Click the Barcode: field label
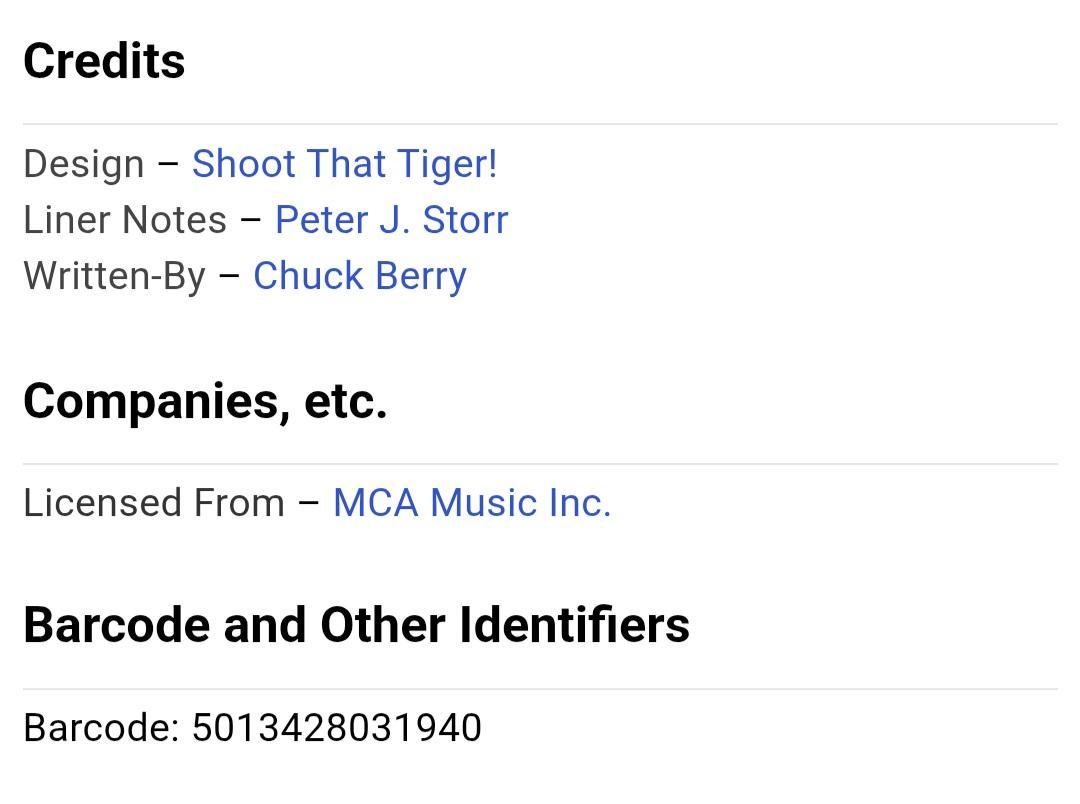 101,728
